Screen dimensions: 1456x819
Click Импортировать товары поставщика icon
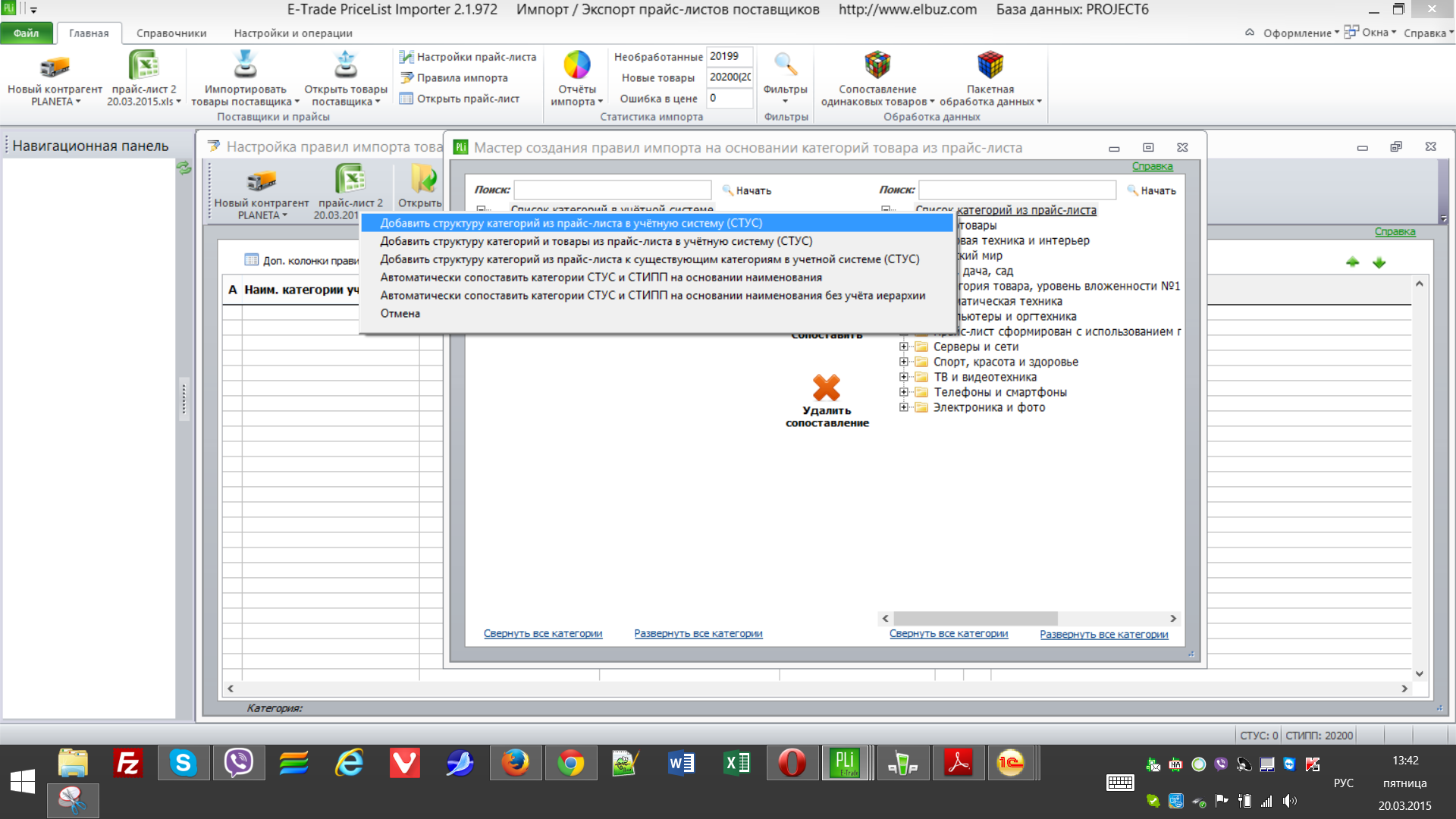coord(245,64)
